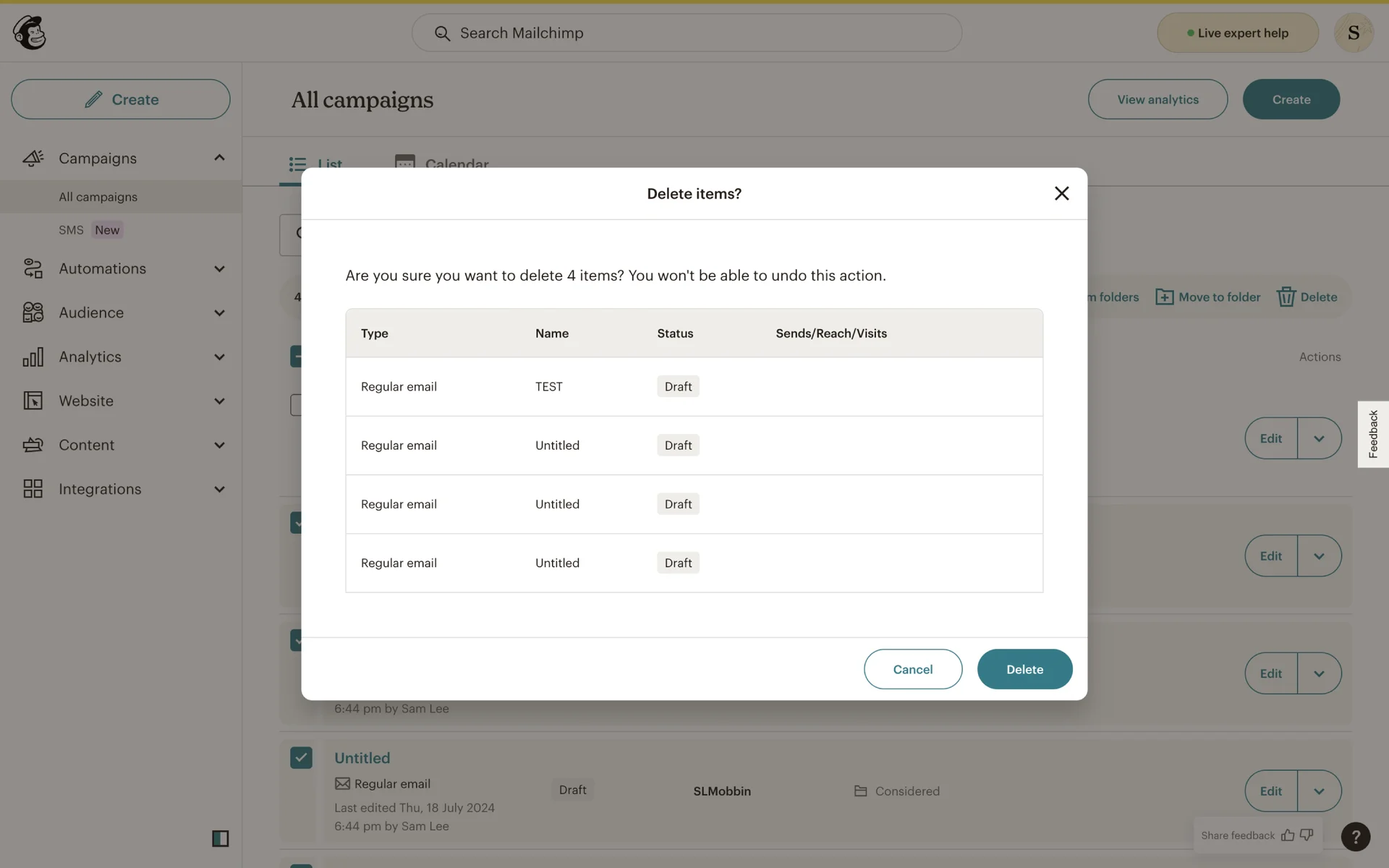Click the thumbs up feedback icon
Image resolution: width=1389 pixels, height=868 pixels.
coord(1288,835)
